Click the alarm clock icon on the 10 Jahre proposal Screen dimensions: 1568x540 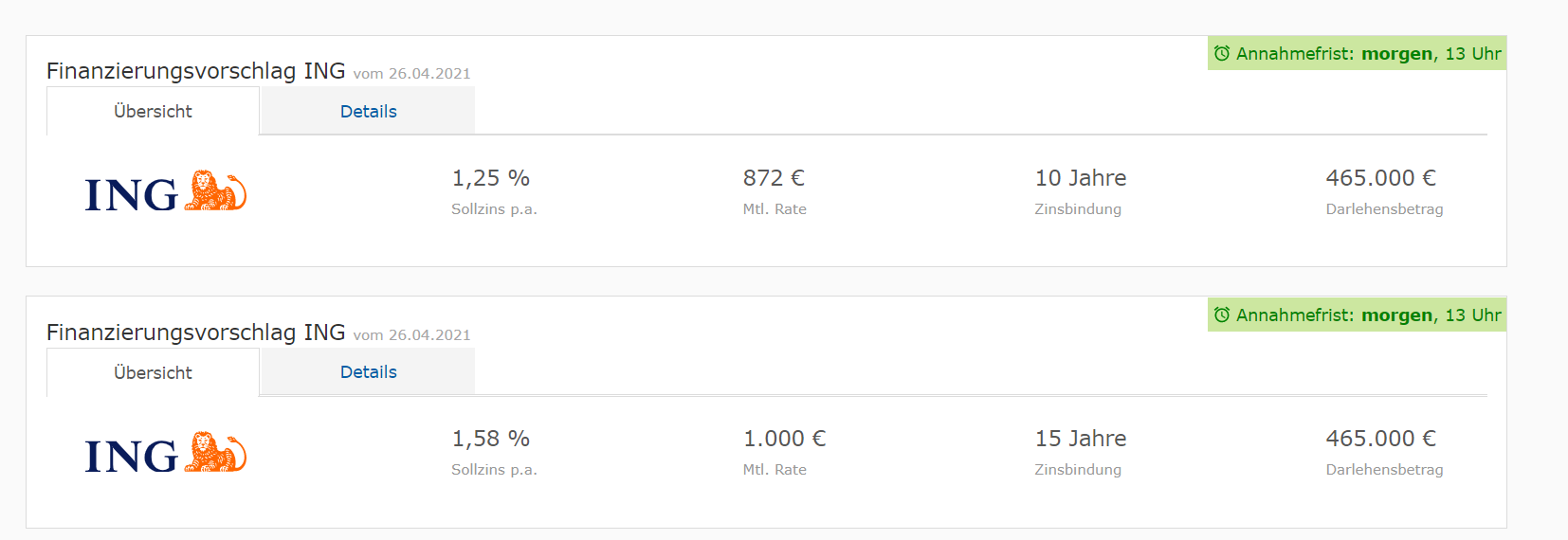[1222, 54]
